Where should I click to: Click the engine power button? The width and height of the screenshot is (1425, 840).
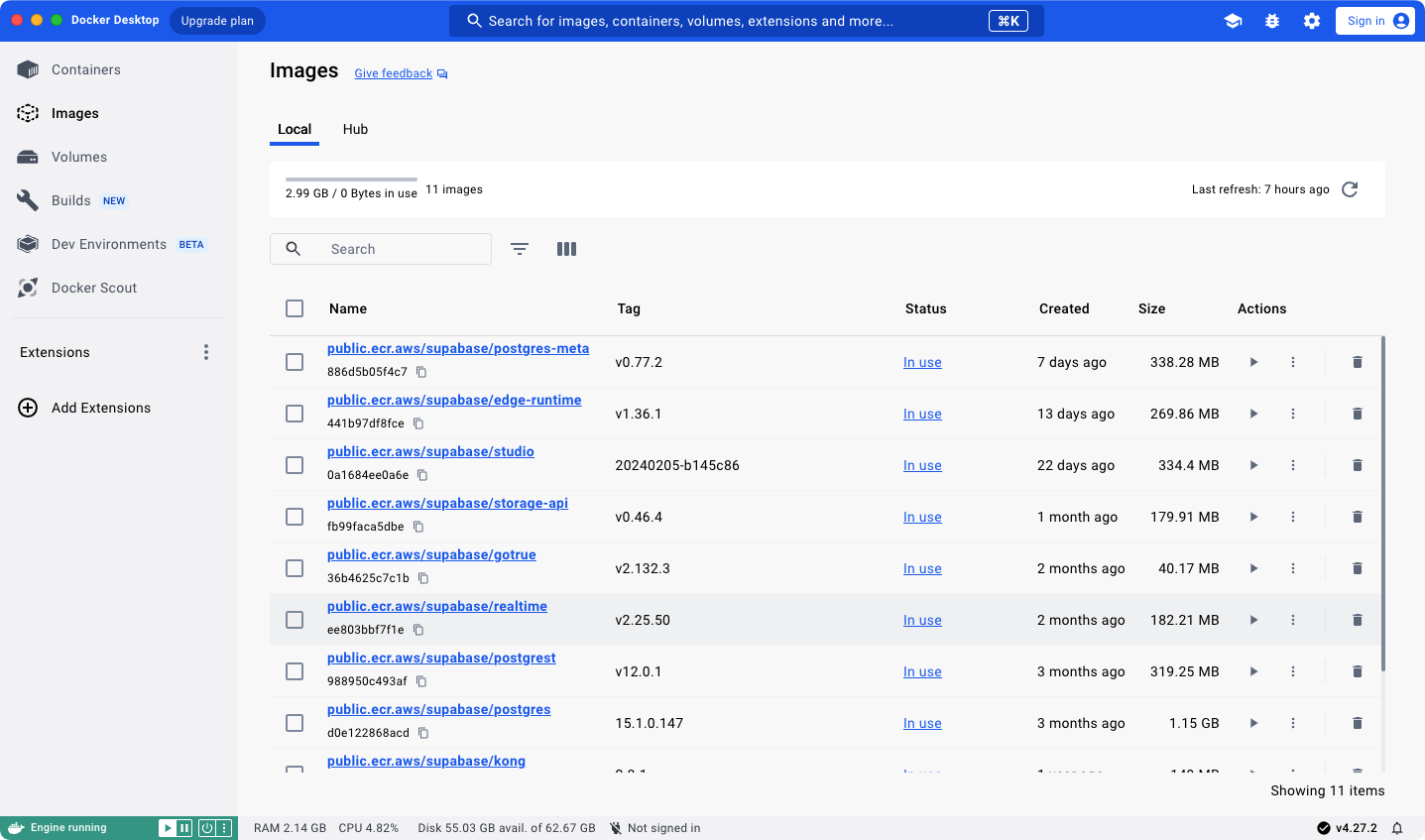pyautogui.click(x=207, y=828)
